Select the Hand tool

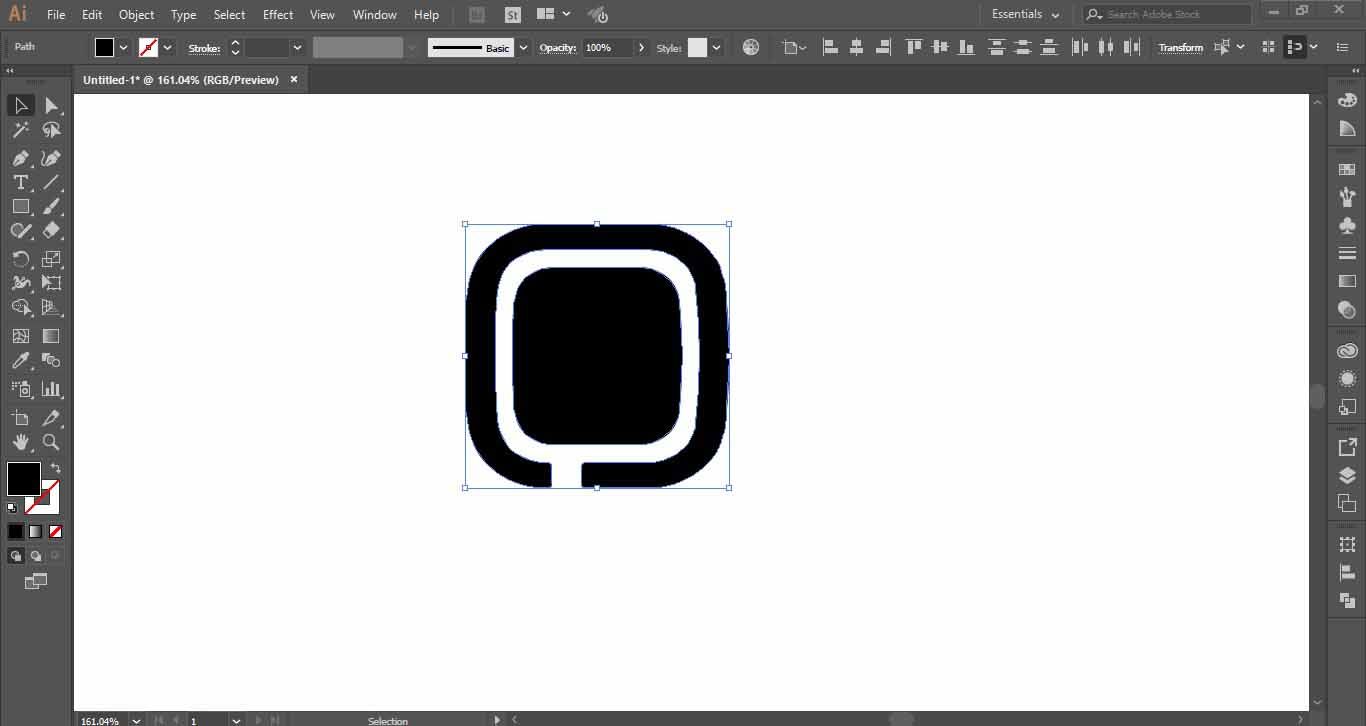[20, 442]
